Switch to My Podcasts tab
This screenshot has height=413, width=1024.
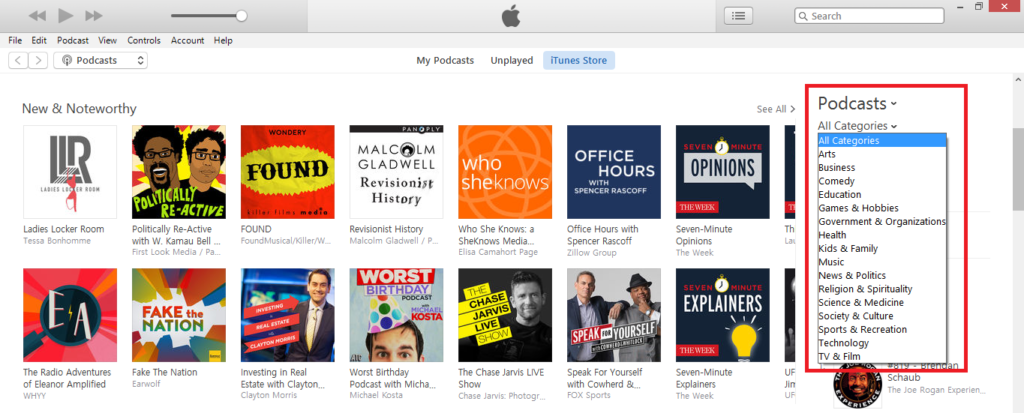click(445, 60)
